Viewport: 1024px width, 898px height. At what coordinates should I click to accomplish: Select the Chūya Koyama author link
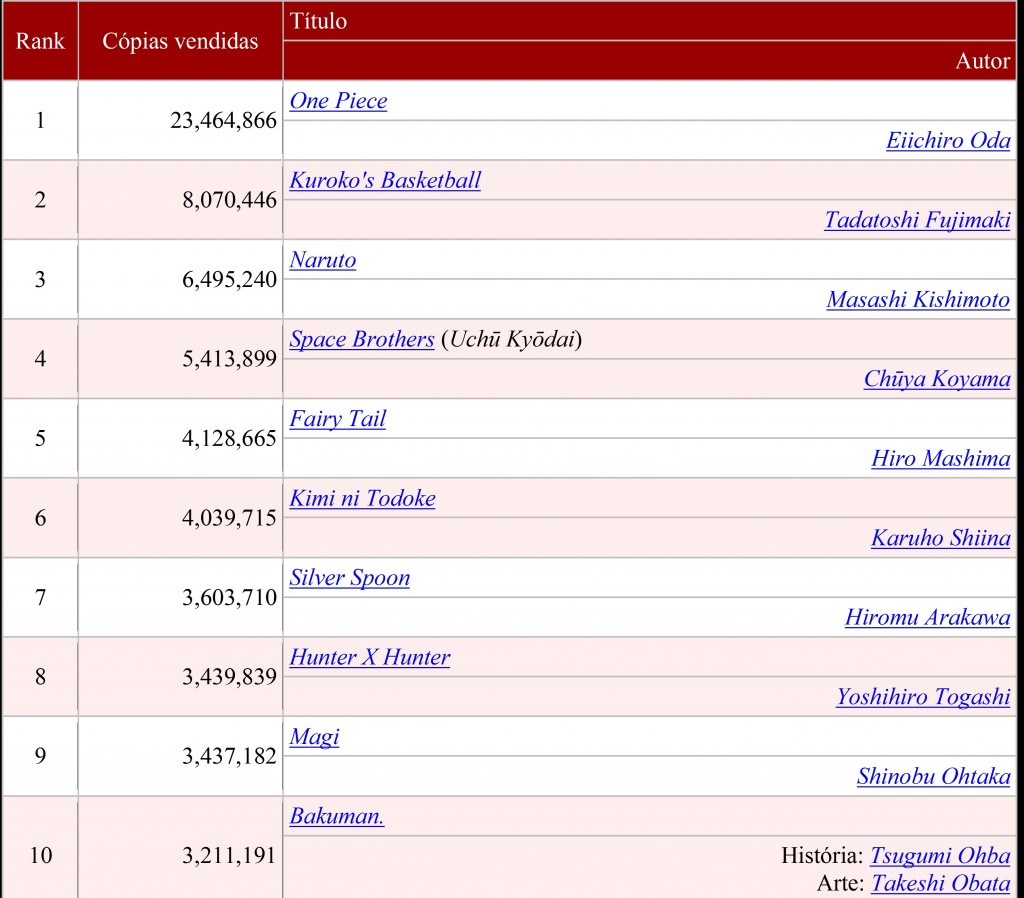click(x=936, y=379)
